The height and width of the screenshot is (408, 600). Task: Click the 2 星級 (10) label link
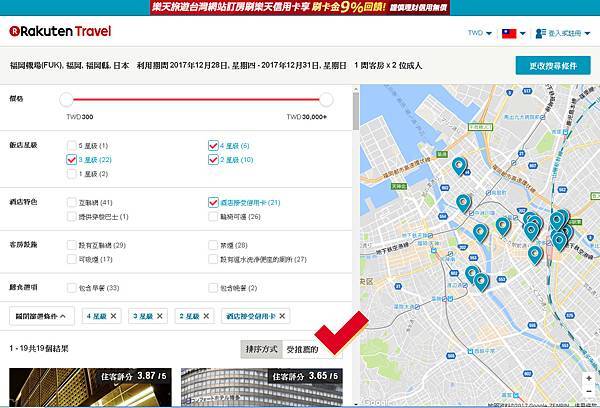(x=236, y=160)
